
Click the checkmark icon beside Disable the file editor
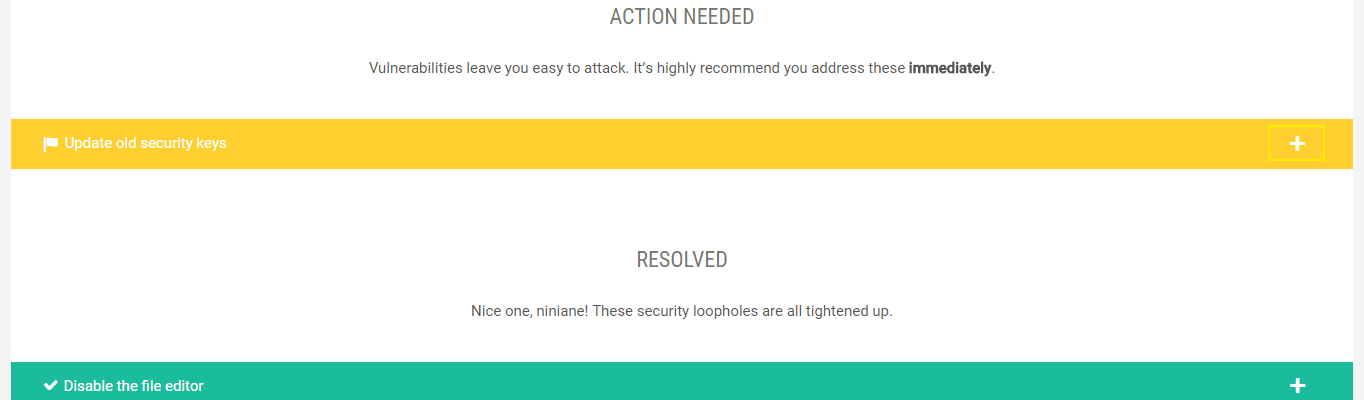[51, 386]
